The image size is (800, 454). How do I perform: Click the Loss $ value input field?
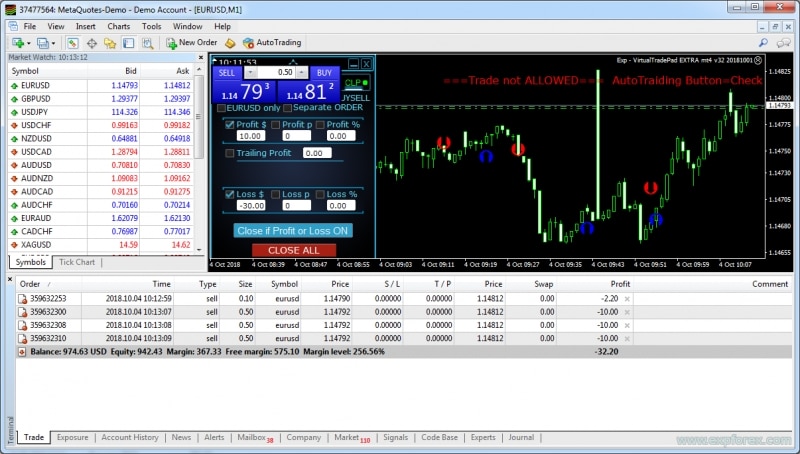(249, 205)
